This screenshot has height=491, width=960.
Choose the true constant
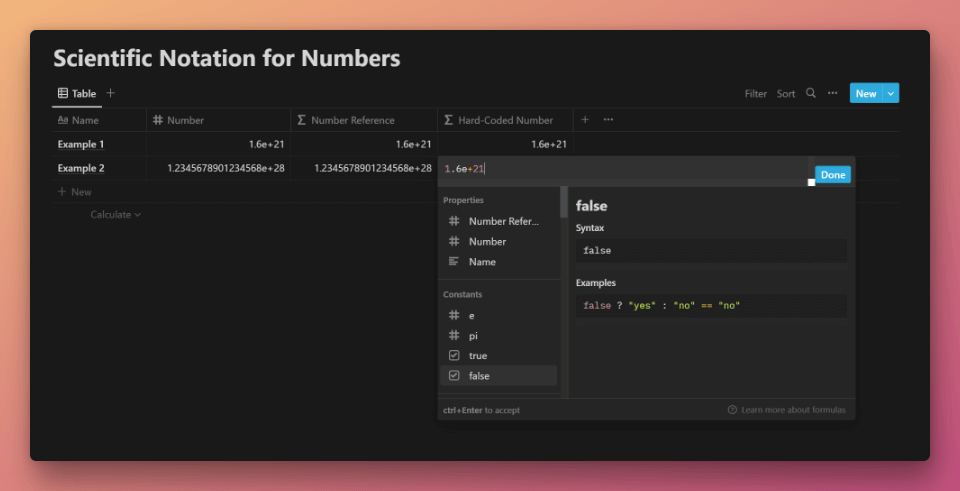[498, 356]
